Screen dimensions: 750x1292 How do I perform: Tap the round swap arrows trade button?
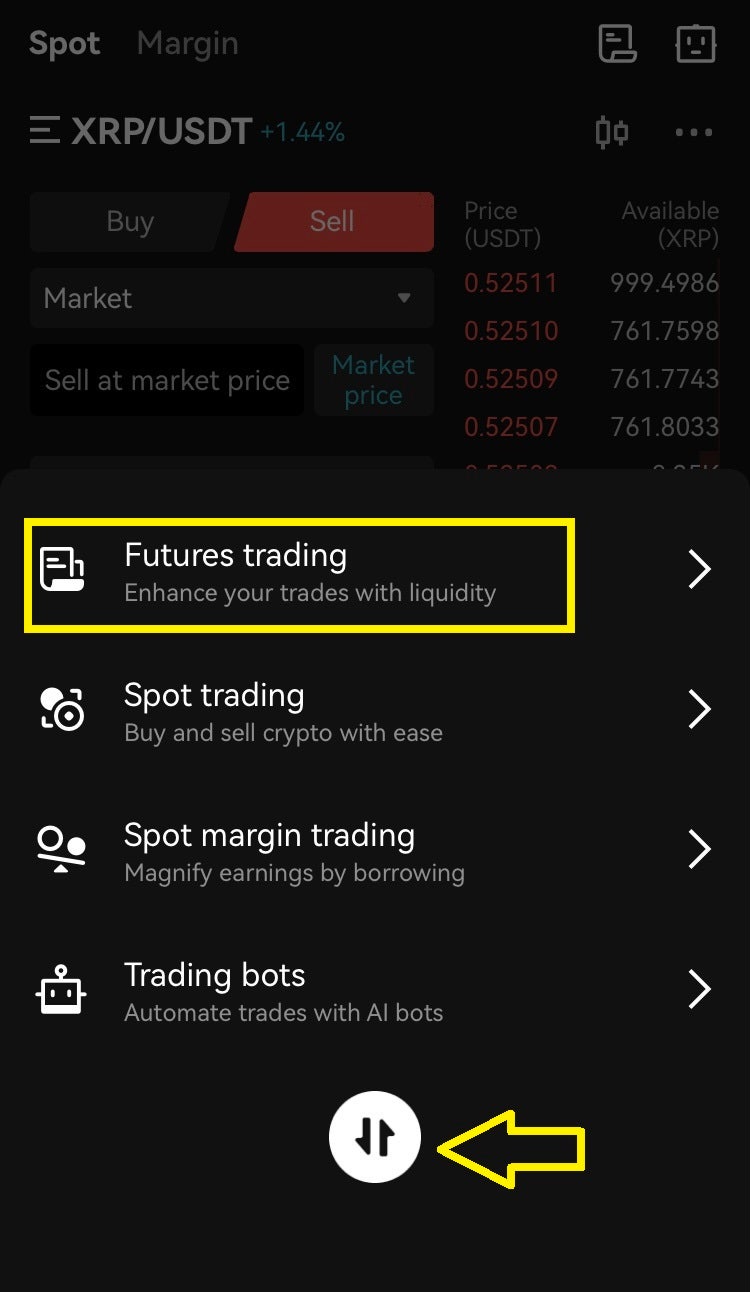[375, 1137]
